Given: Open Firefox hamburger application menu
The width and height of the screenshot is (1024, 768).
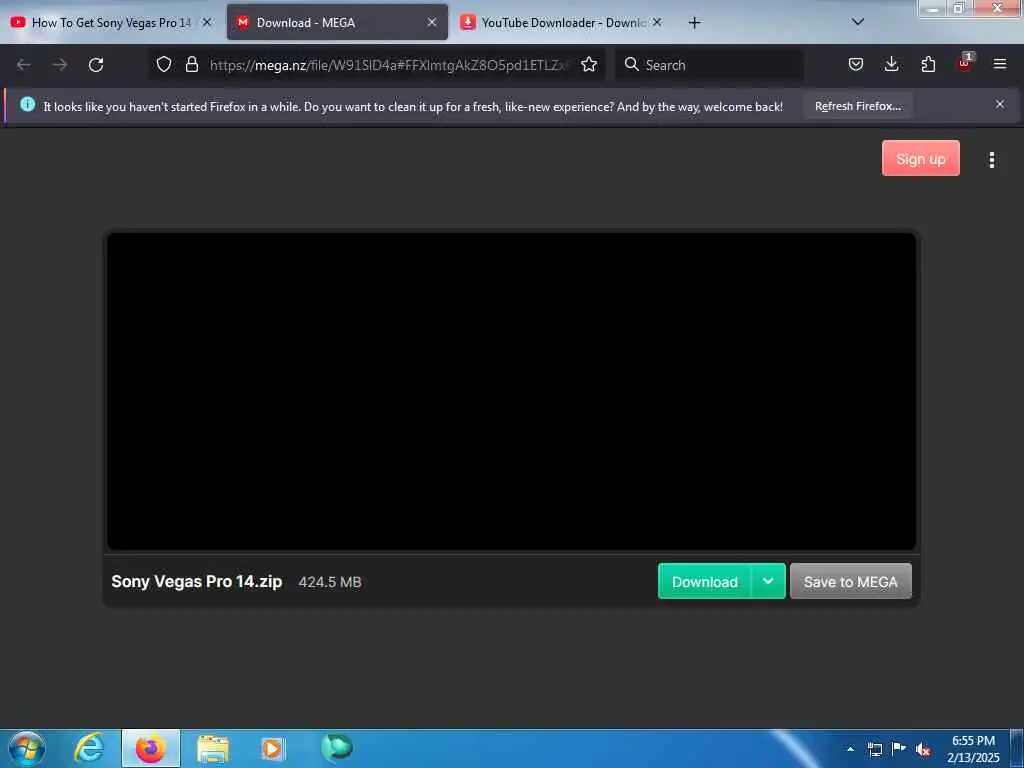Looking at the screenshot, I should point(1000,64).
